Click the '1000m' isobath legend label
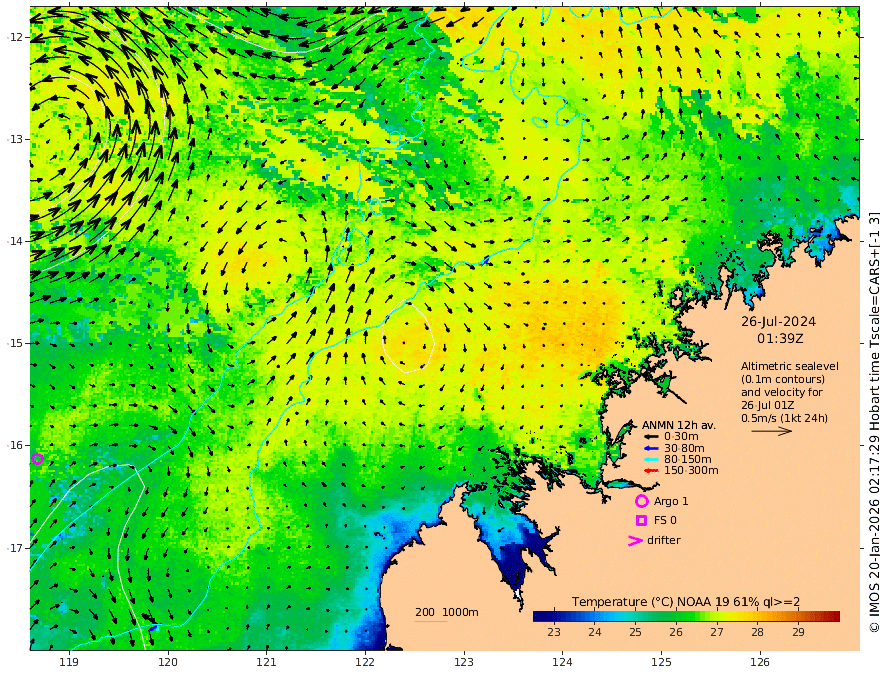Image resolution: width=880 pixels, height=680 pixels. (460, 612)
